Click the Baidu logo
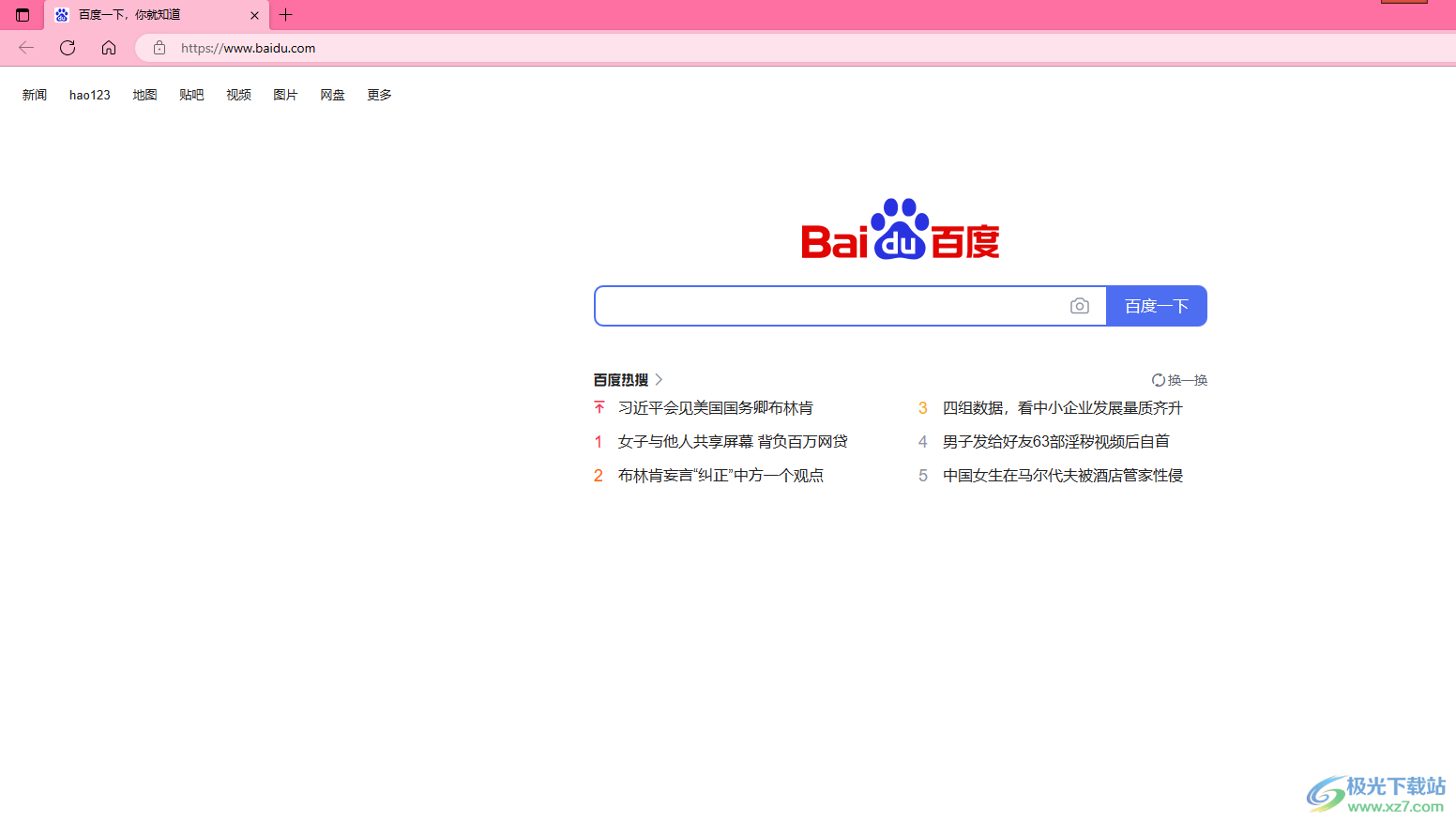Image resolution: width=1456 pixels, height=822 pixels. point(901,229)
